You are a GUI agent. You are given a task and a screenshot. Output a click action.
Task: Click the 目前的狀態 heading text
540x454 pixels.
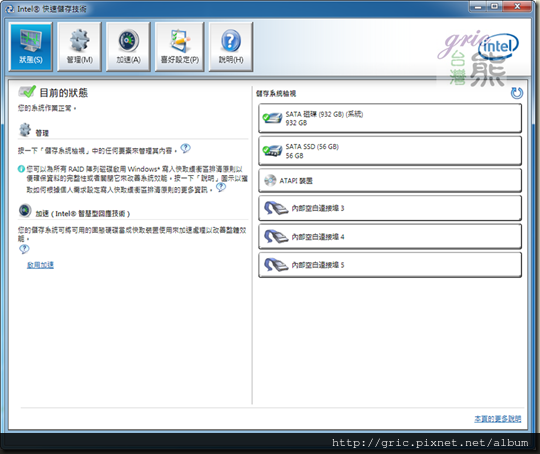[64, 92]
